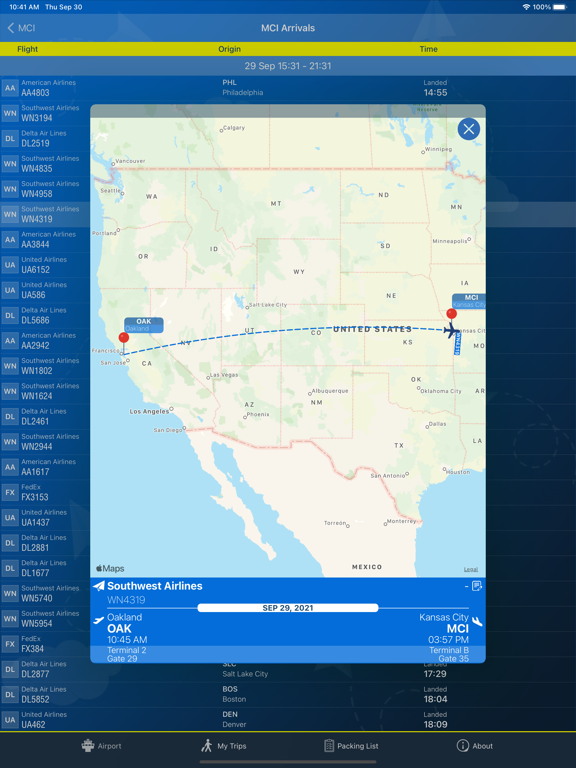The width and height of the screenshot is (576, 768).
Task: Select the AA4803 flight row
Action: tap(288, 88)
